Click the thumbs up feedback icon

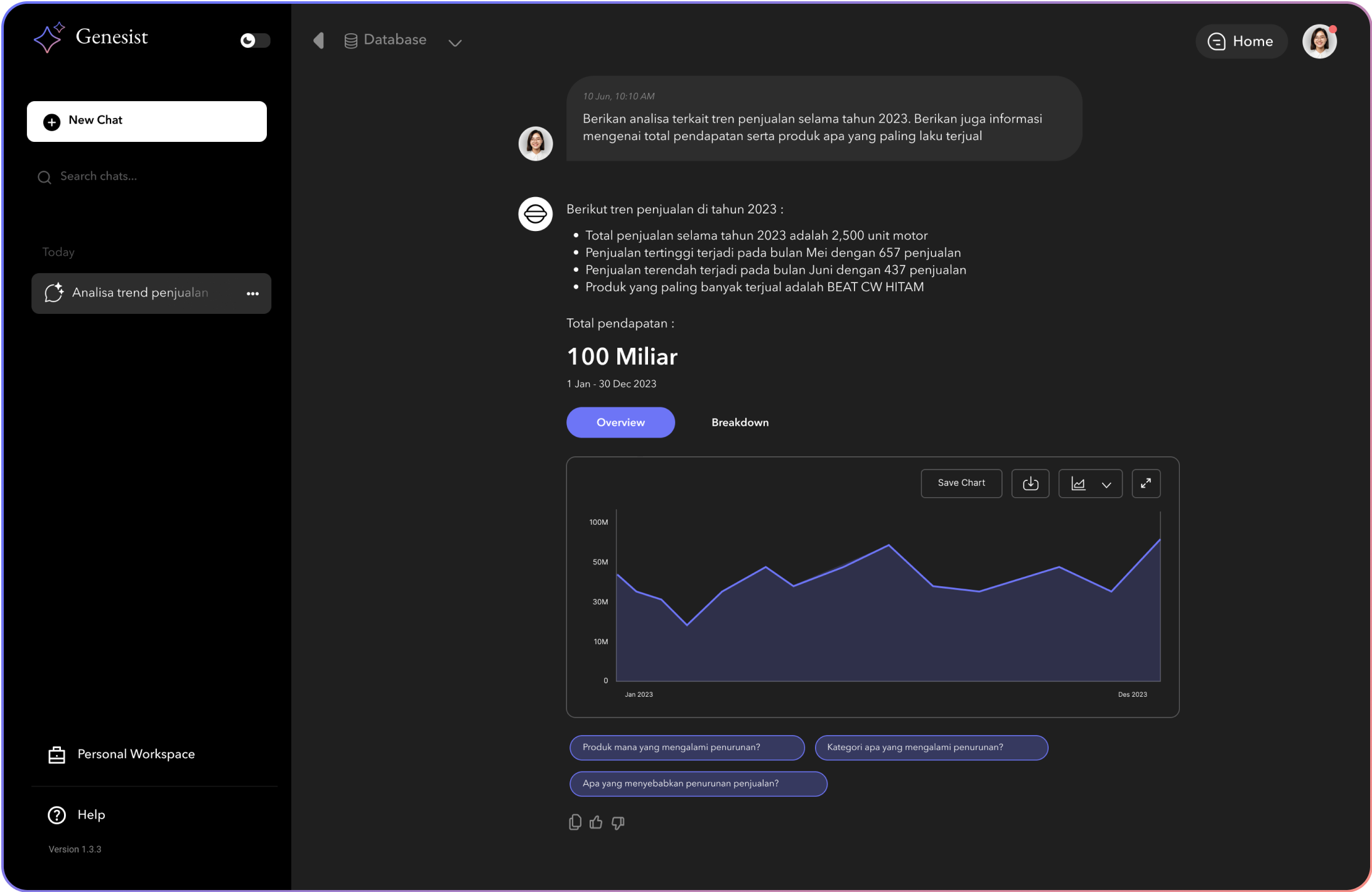[596, 822]
